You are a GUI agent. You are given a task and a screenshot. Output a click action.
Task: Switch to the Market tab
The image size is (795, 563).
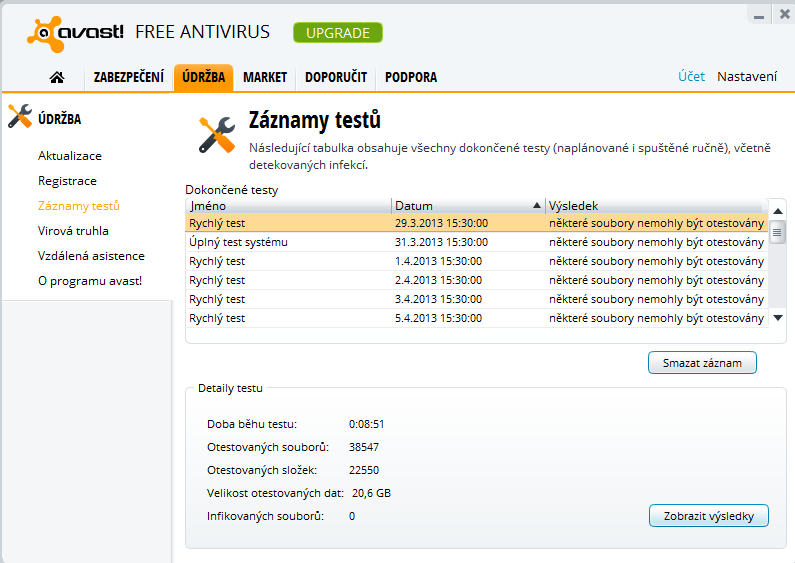[x=265, y=77]
